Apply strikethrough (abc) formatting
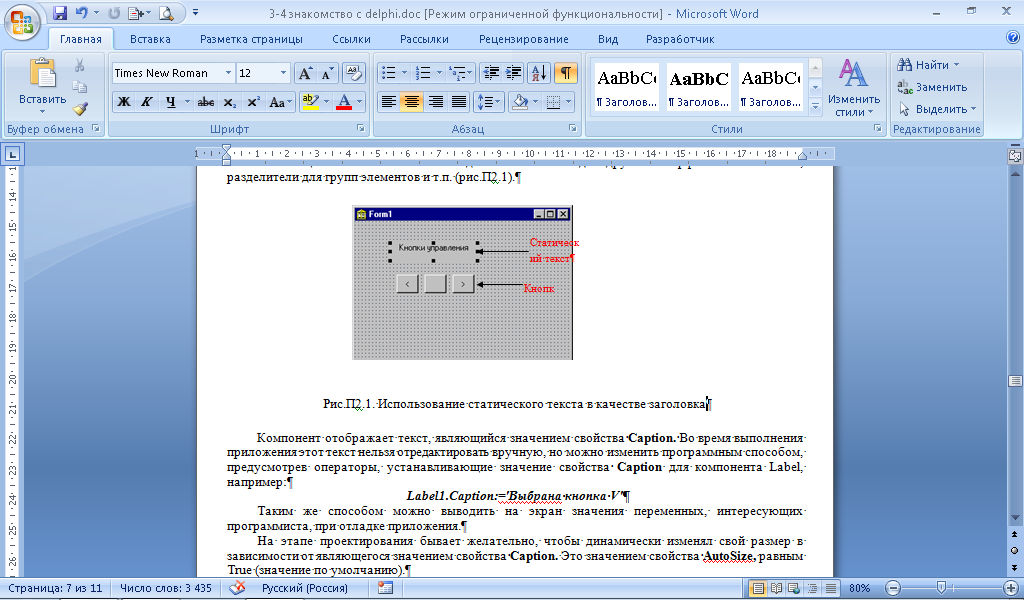Viewport: 1024px width, 600px height. (x=206, y=102)
